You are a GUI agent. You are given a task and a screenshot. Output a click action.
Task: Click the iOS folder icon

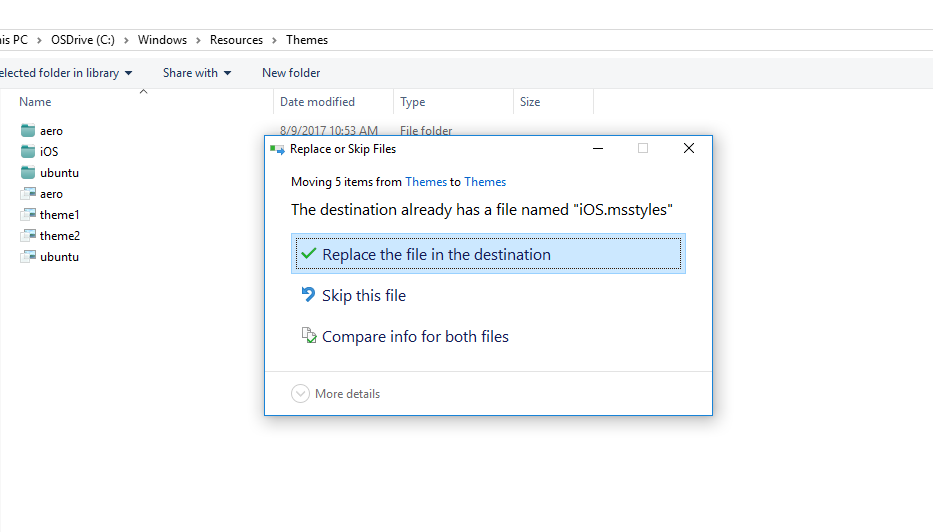pyautogui.click(x=27, y=152)
